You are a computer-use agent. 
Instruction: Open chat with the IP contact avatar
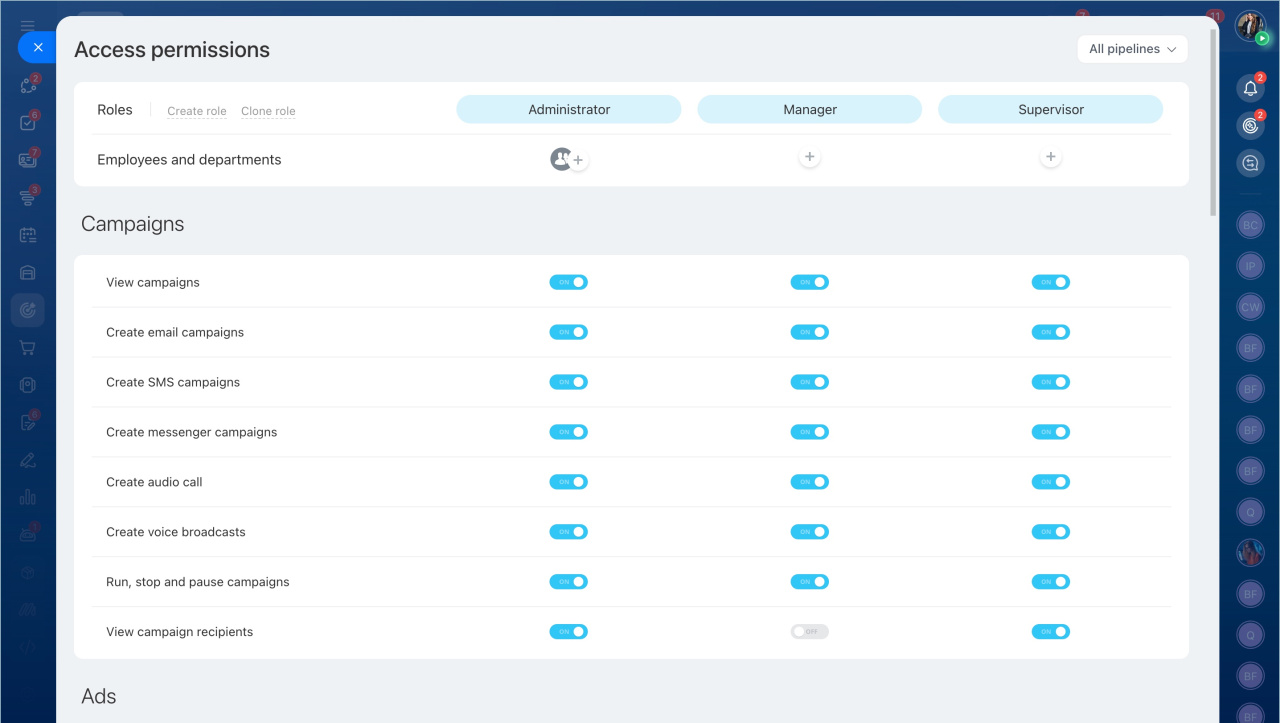point(1250,266)
